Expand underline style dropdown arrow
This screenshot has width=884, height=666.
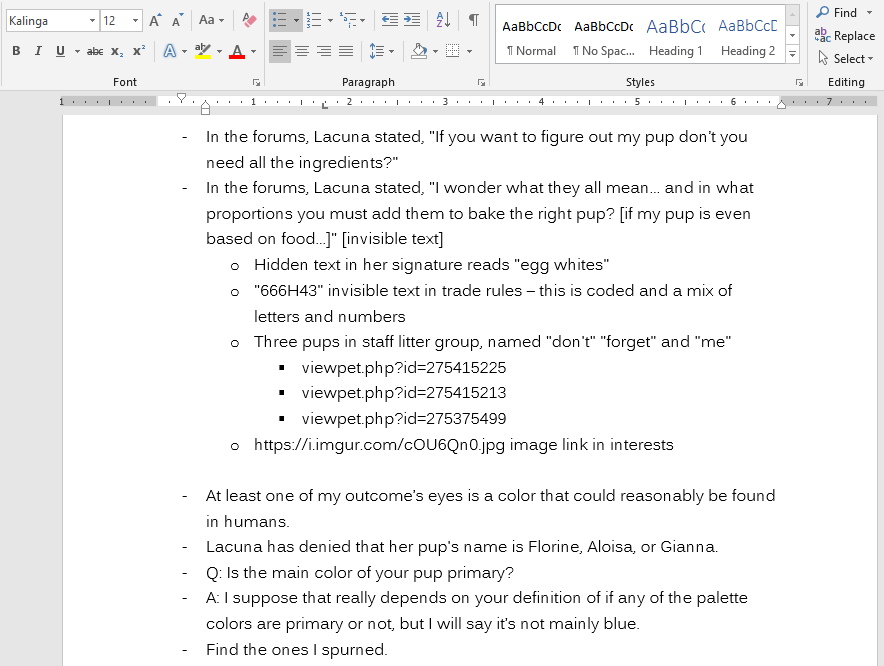tap(77, 52)
